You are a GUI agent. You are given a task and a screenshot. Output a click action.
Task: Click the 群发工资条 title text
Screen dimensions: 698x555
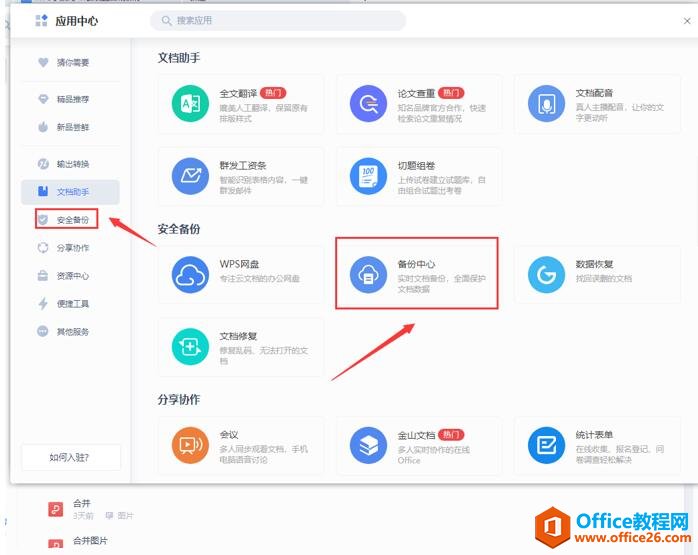243,166
